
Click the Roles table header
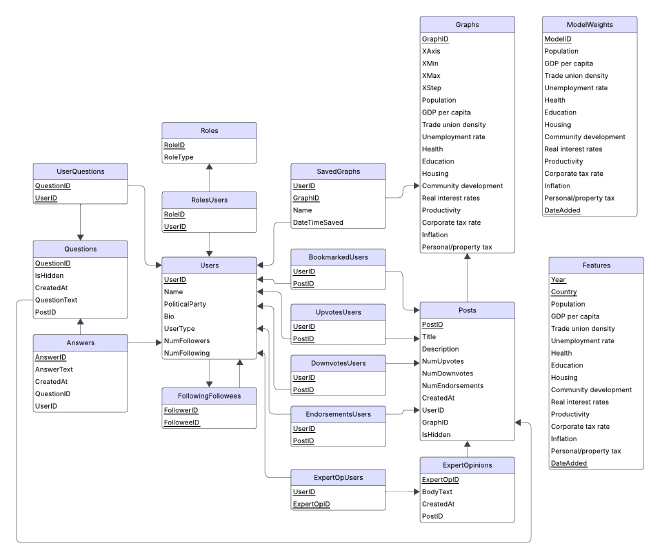point(208,129)
